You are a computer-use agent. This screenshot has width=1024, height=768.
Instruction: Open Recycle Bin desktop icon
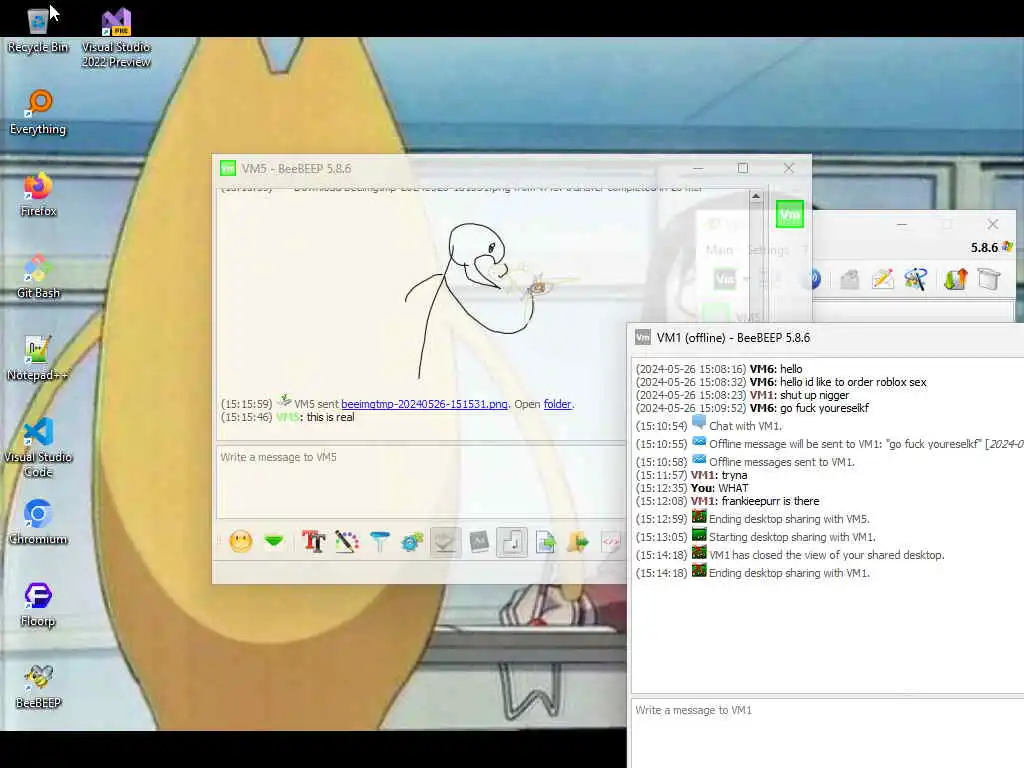(38, 30)
